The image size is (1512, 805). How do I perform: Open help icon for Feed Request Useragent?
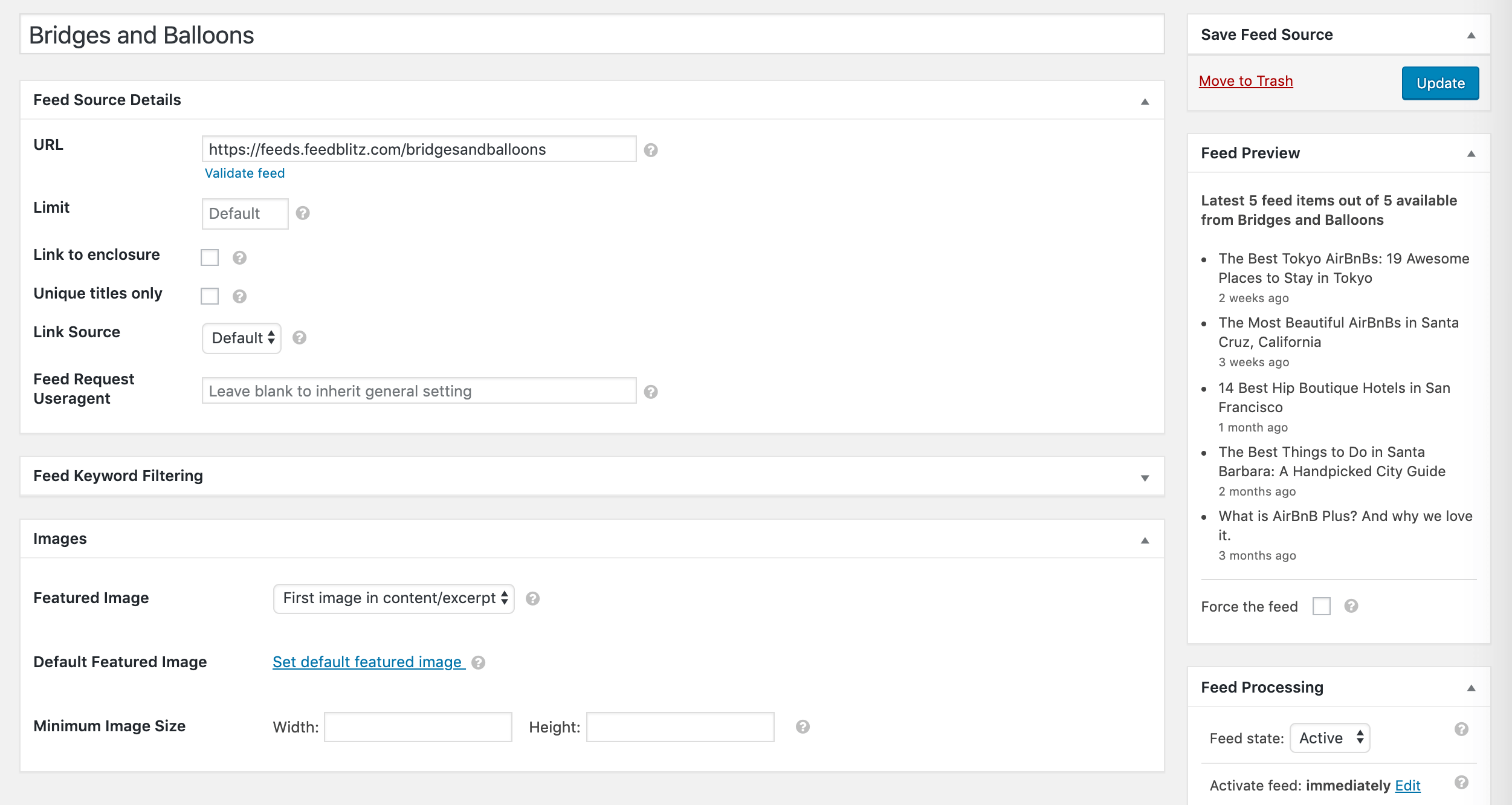pyautogui.click(x=650, y=392)
